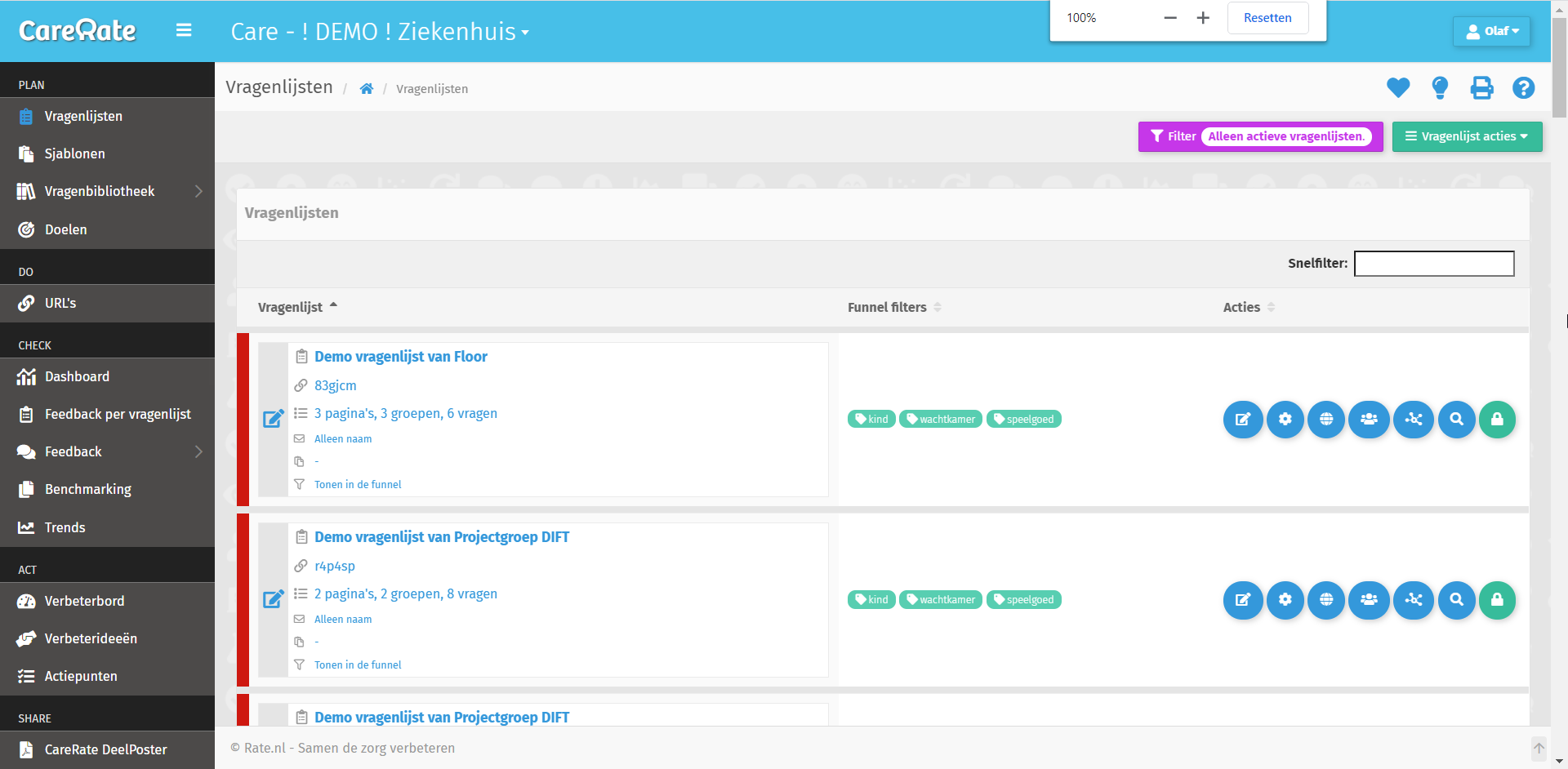
Task: Click round edit button for Floor questionnaire
Action: pyautogui.click(x=1243, y=420)
